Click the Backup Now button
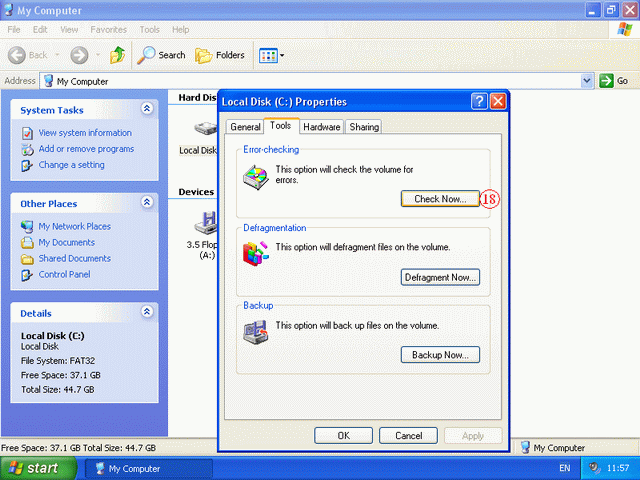 point(440,355)
